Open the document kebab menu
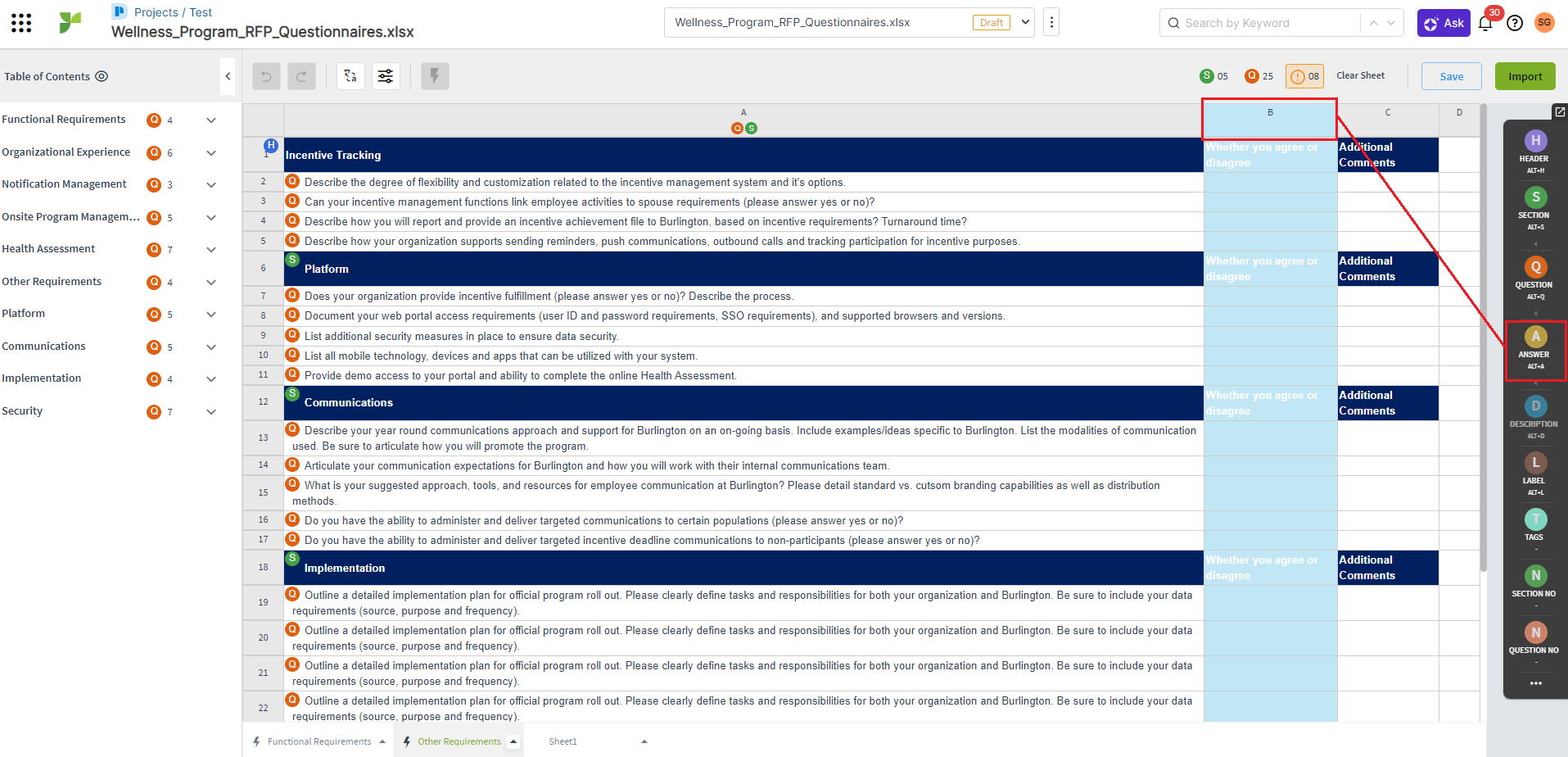 1052,22
